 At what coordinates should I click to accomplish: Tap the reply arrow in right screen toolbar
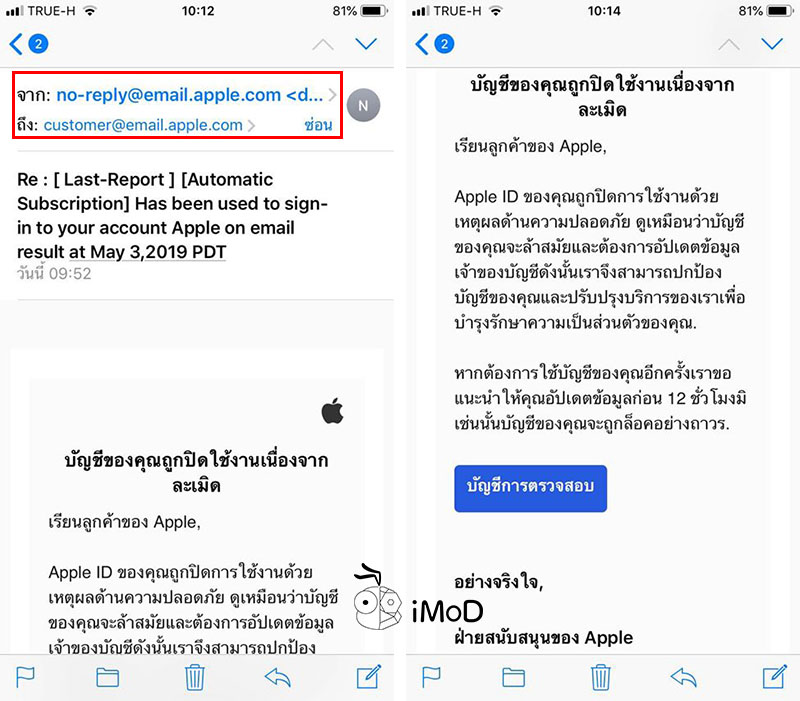(x=683, y=678)
